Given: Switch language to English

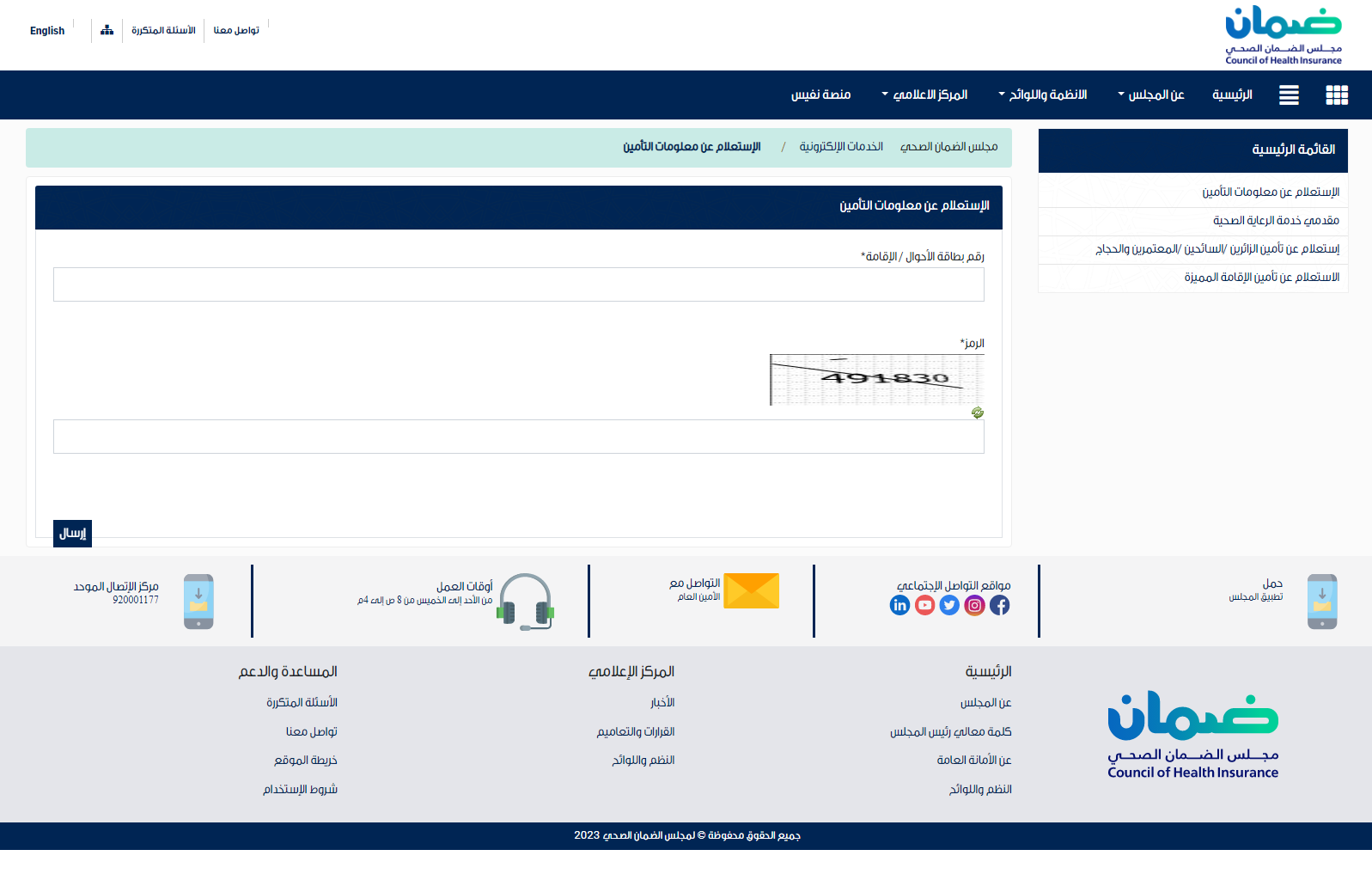Looking at the screenshot, I should (x=47, y=31).
